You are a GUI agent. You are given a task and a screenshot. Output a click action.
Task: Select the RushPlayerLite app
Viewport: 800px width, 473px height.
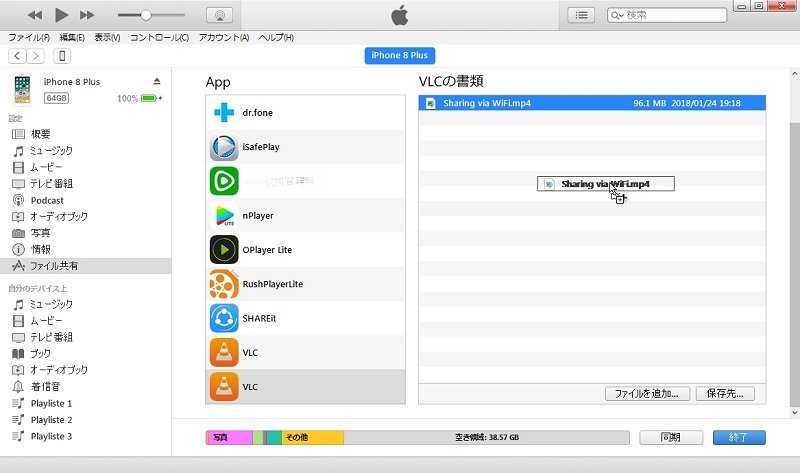point(306,284)
